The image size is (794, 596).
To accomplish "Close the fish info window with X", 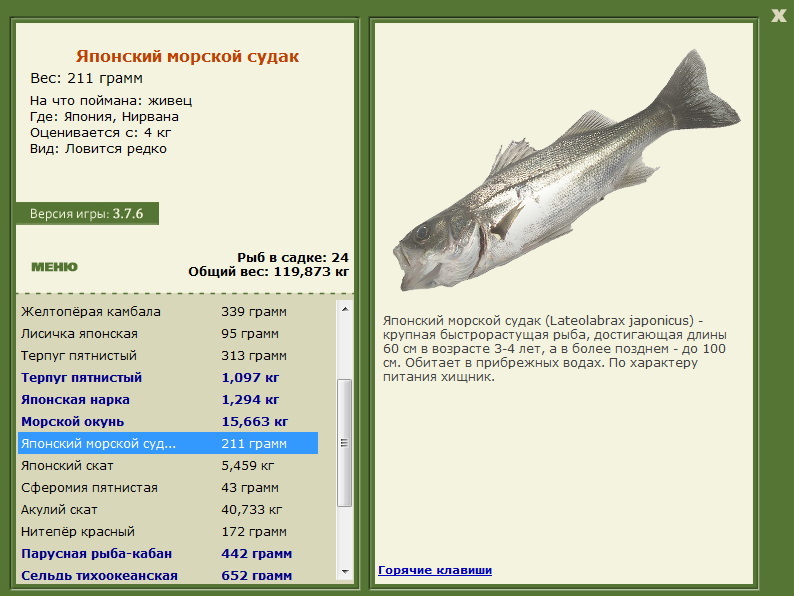I will click(x=778, y=16).
